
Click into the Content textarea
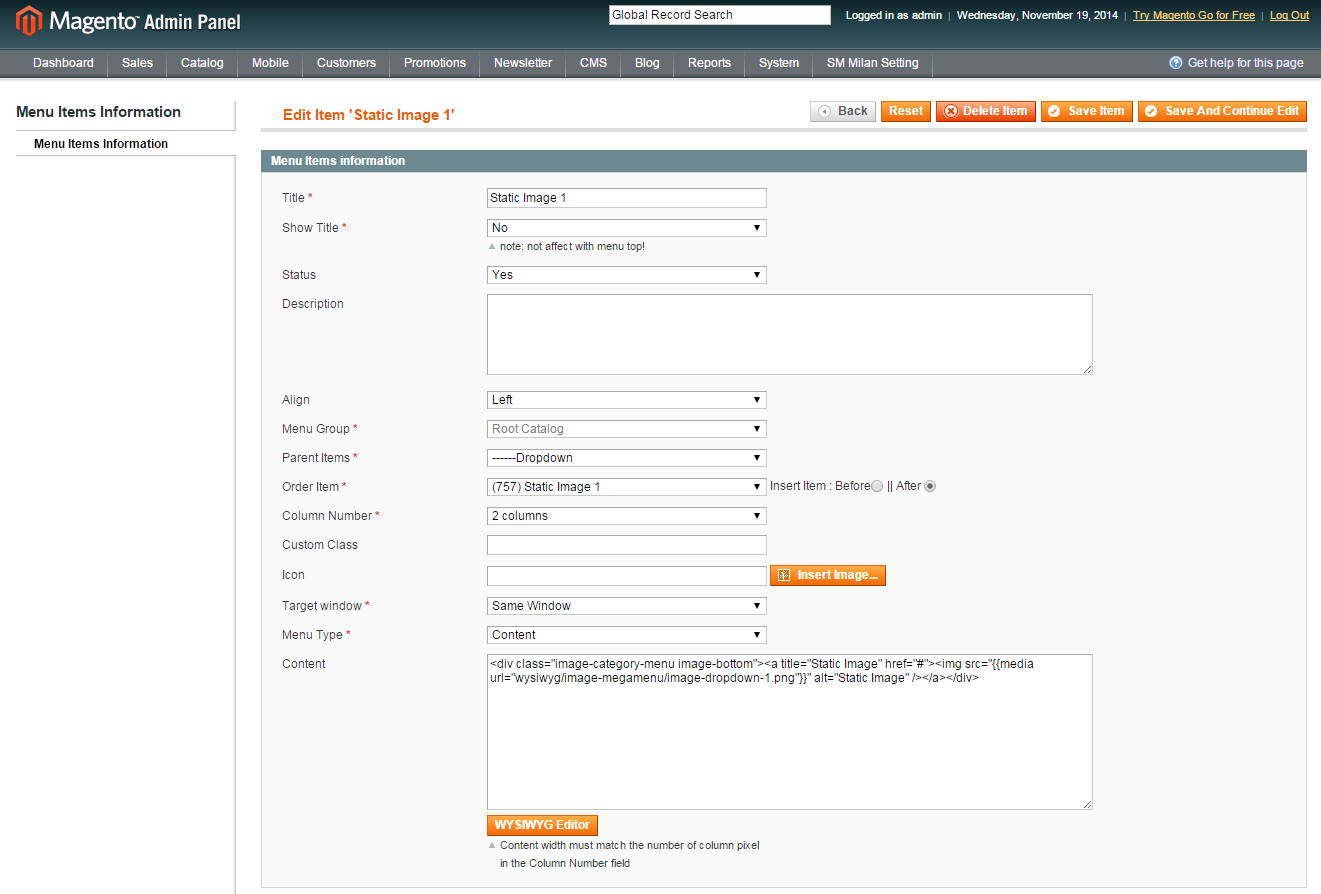pyautogui.click(x=790, y=732)
